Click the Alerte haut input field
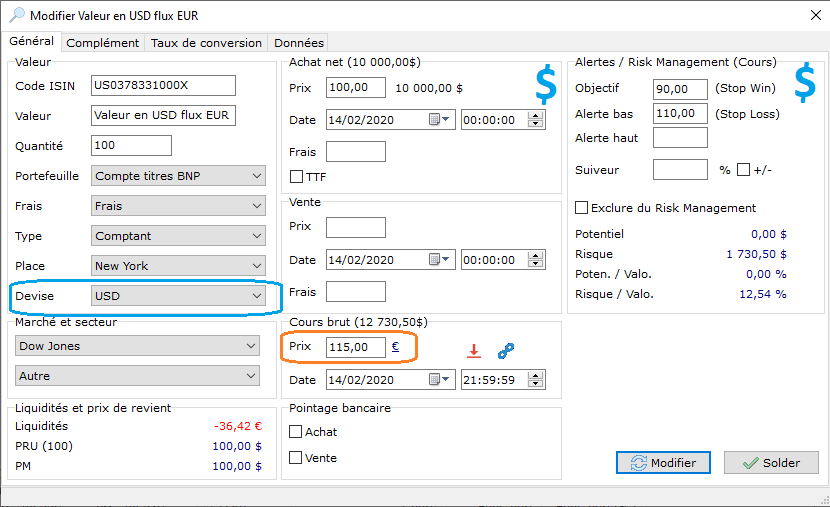 click(680, 138)
